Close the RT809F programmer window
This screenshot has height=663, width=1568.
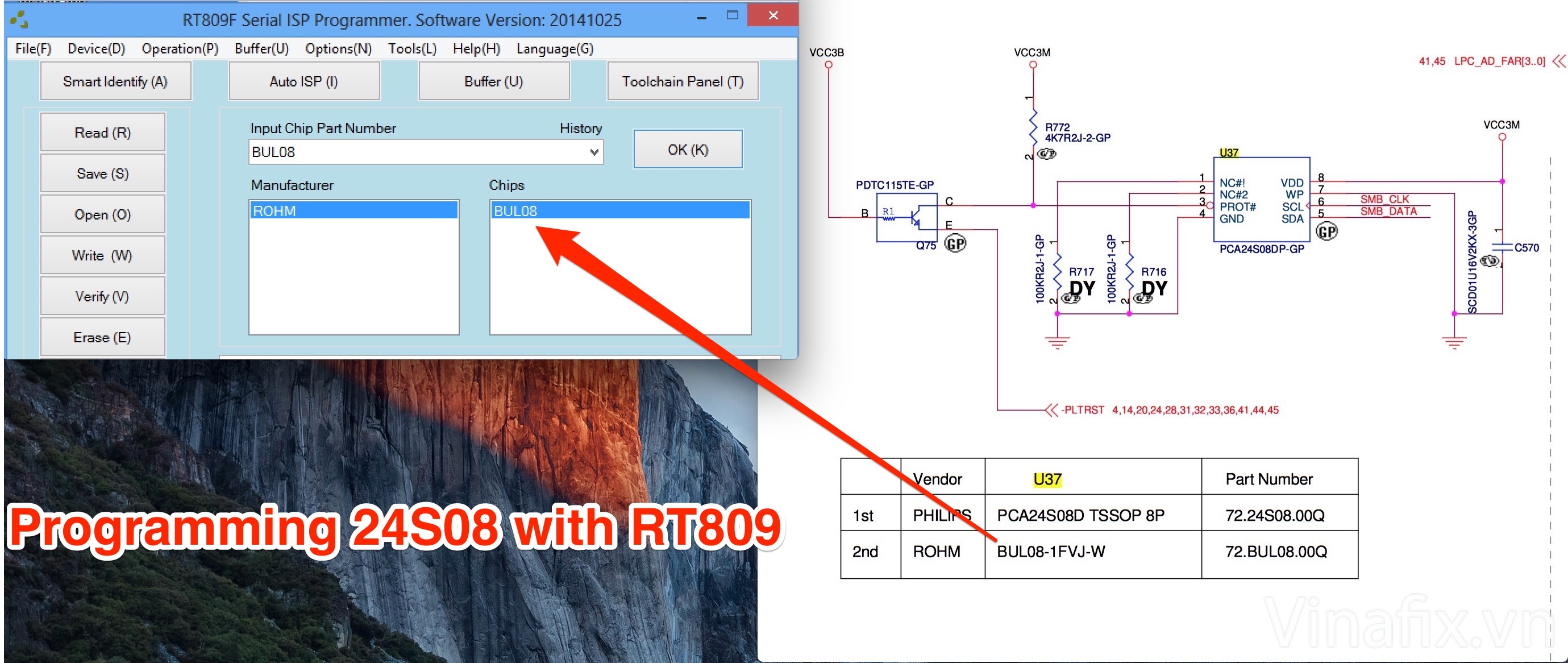pos(773,15)
